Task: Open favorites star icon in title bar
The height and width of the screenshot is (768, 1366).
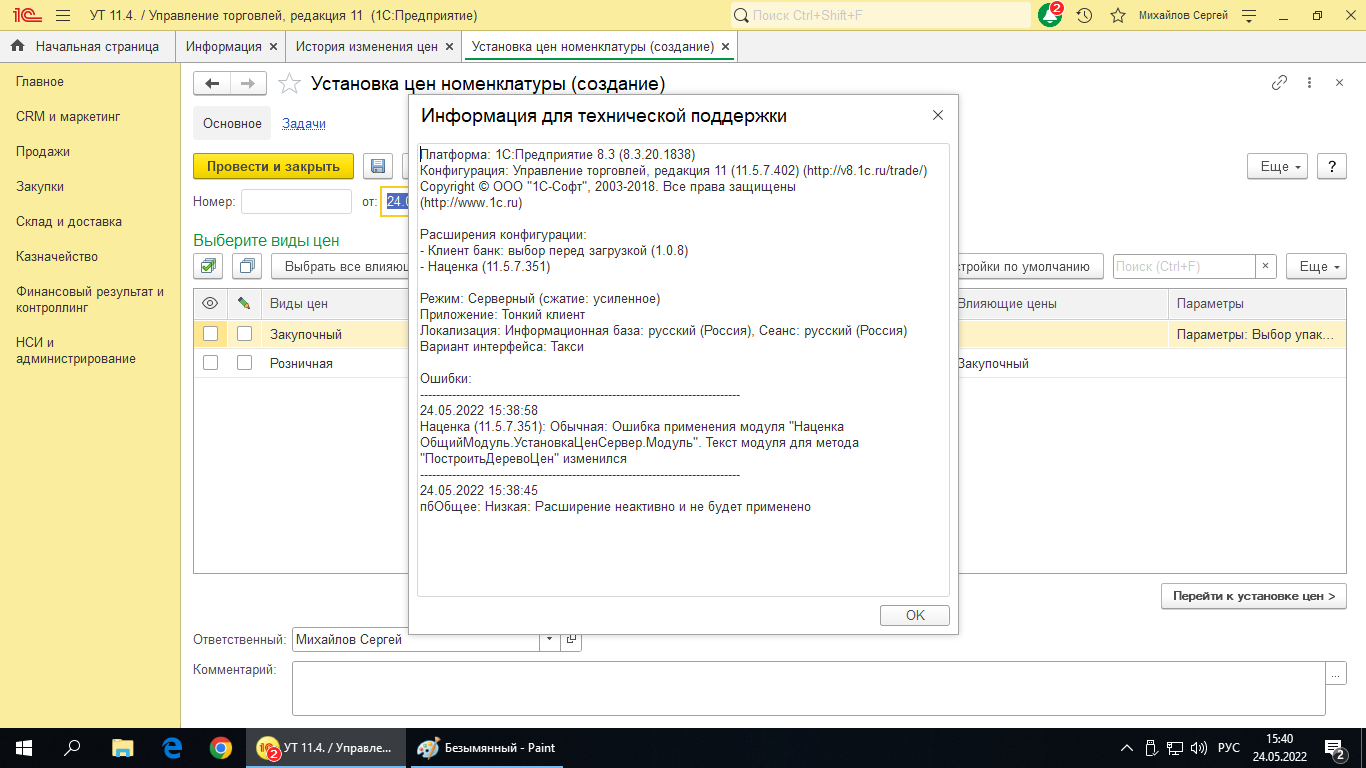Action: (x=1118, y=16)
